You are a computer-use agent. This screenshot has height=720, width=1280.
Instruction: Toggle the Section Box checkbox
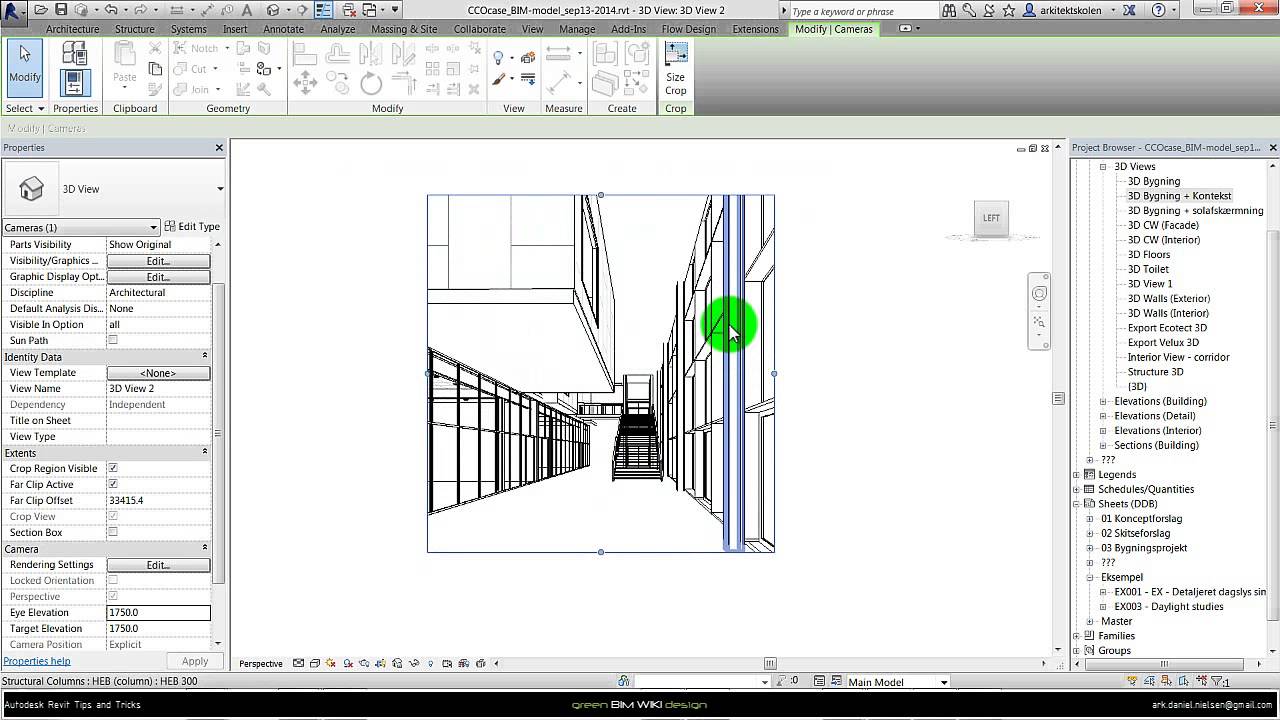tap(112, 532)
